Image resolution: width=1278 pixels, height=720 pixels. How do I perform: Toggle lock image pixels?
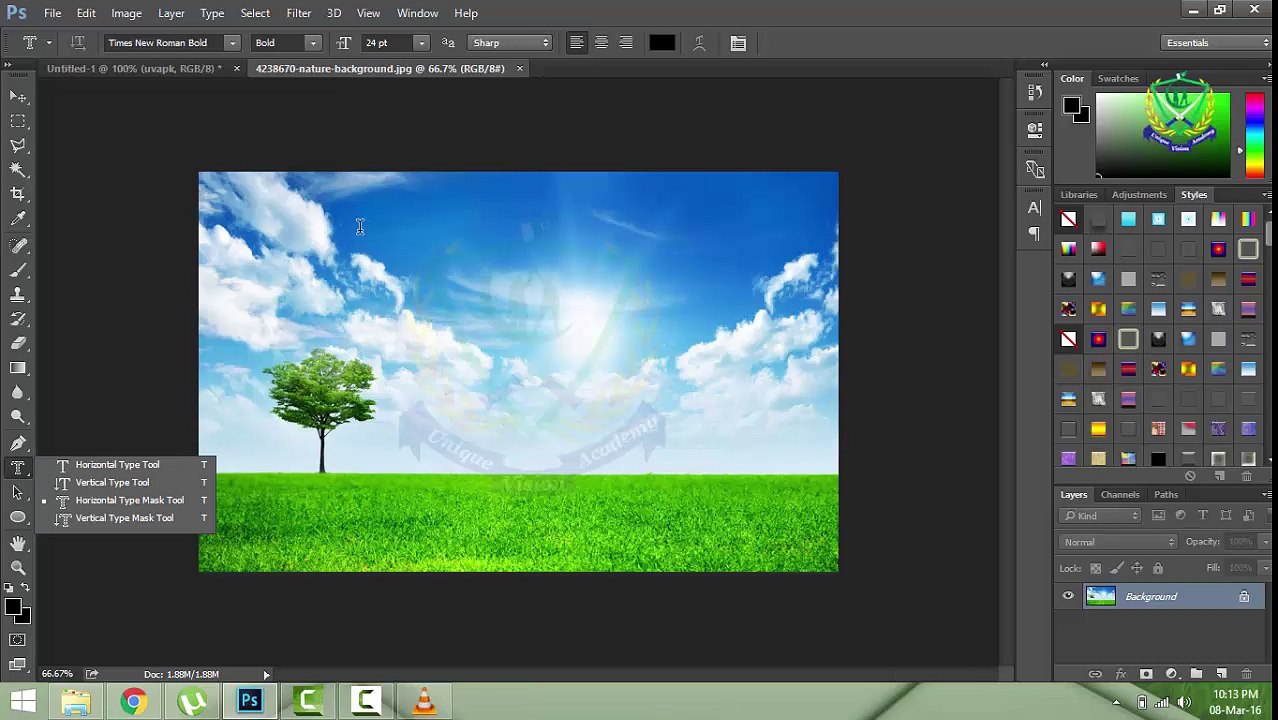pos(1116,569)
